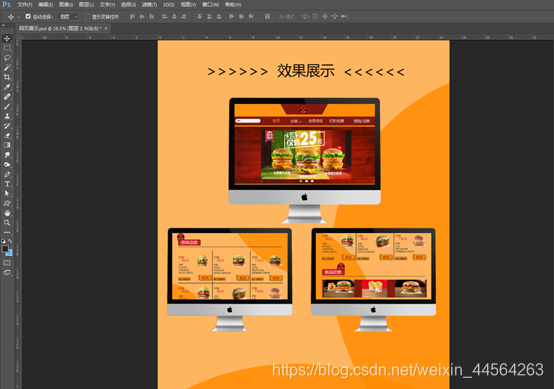Open the Image menu
554x389 pixels.
click(66, 5)
